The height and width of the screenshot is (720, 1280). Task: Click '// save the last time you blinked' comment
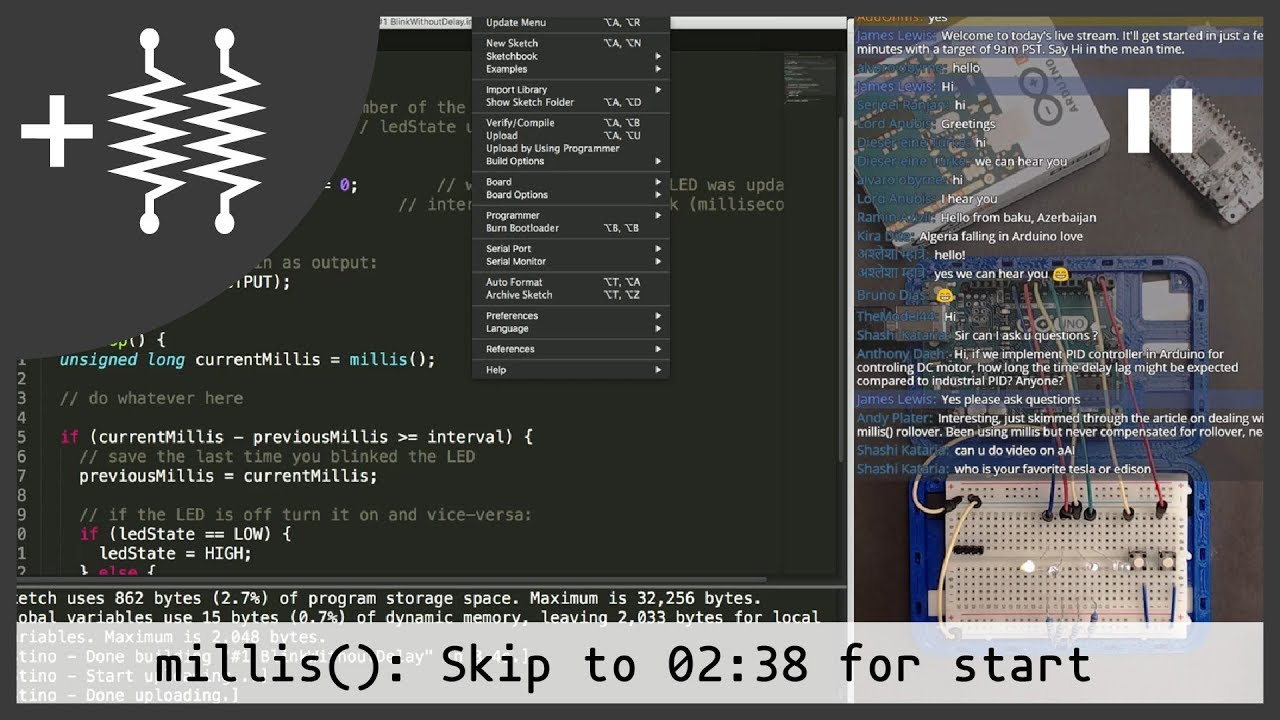coord(277,456)
